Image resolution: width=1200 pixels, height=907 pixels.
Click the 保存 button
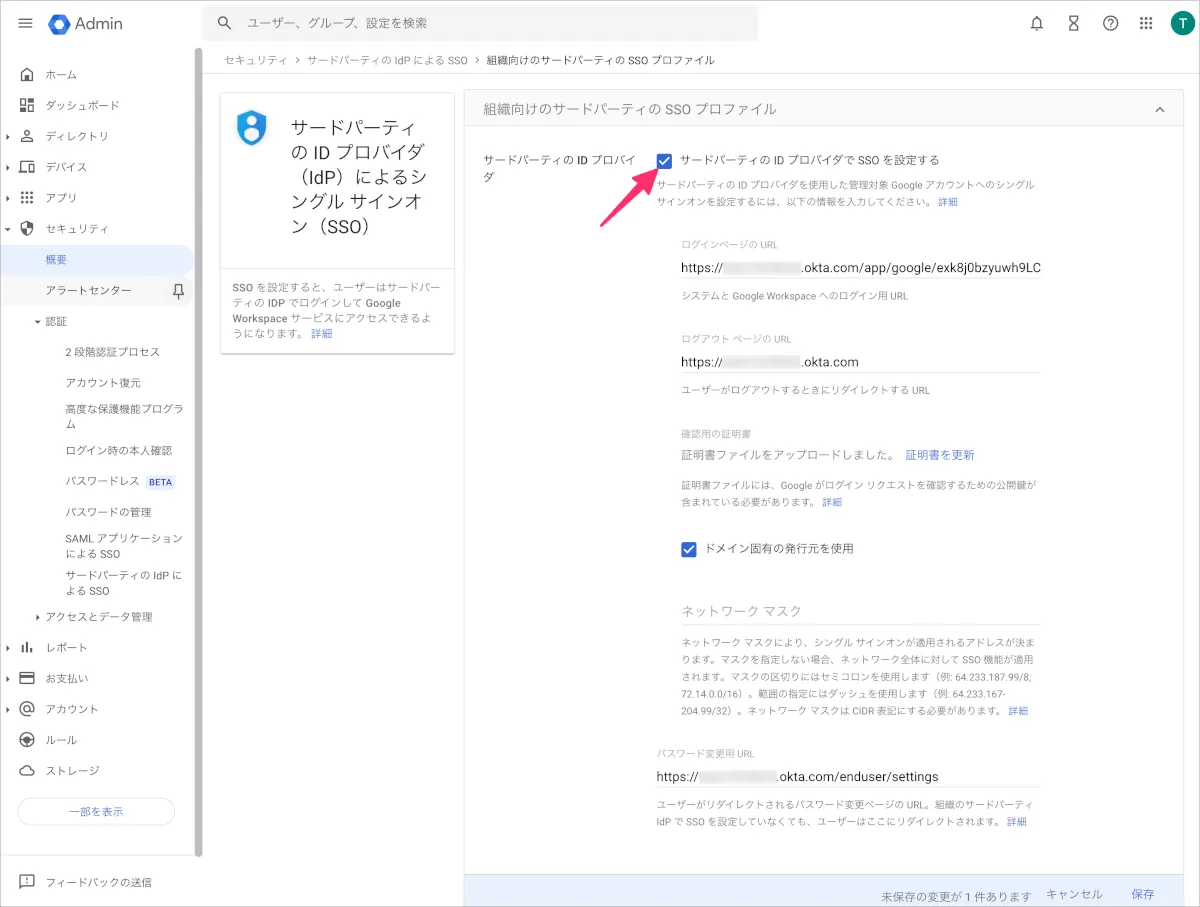click(1143, 894)
